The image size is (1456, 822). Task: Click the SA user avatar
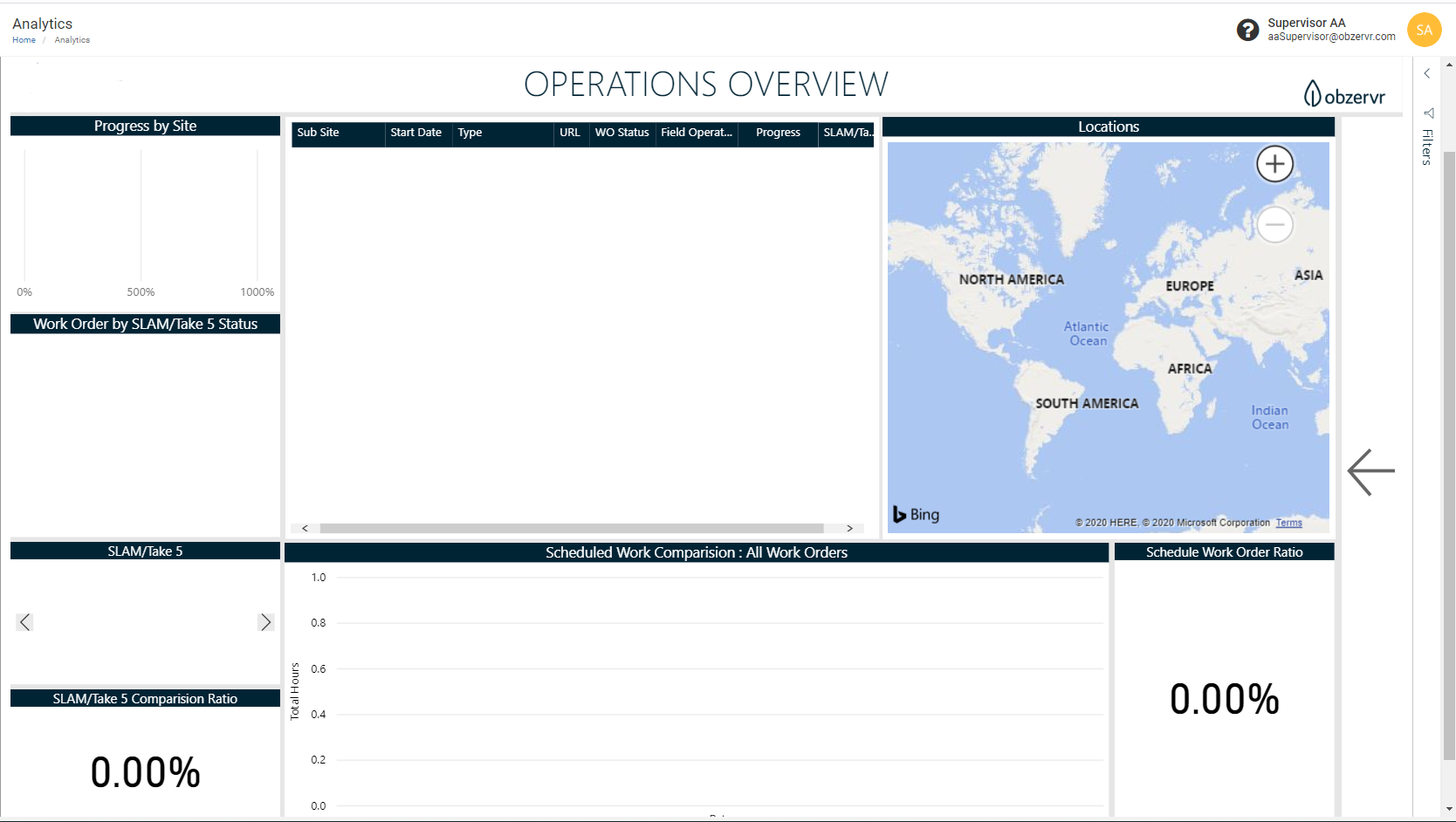(1424, 30)
